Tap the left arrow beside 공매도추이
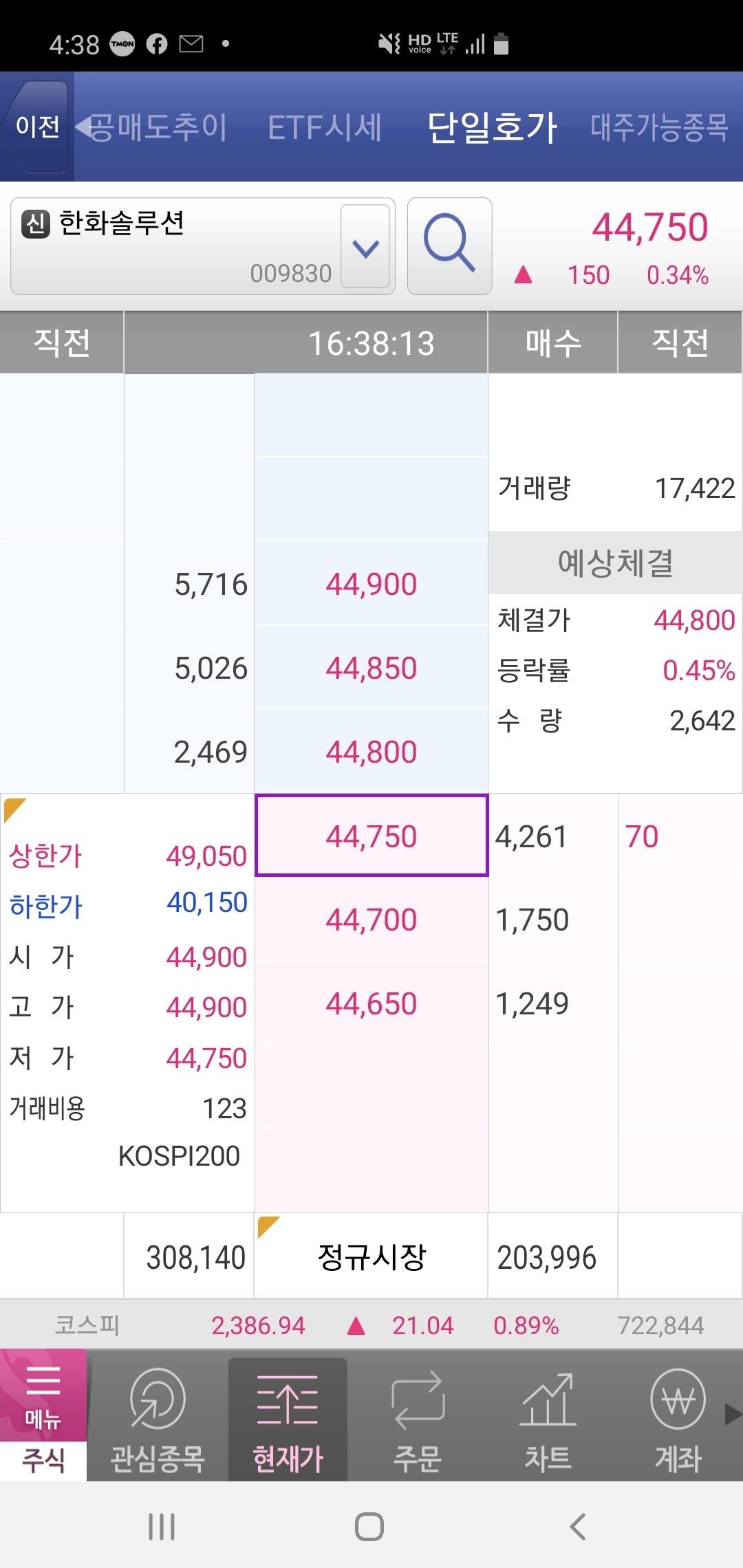 (83, 127)
